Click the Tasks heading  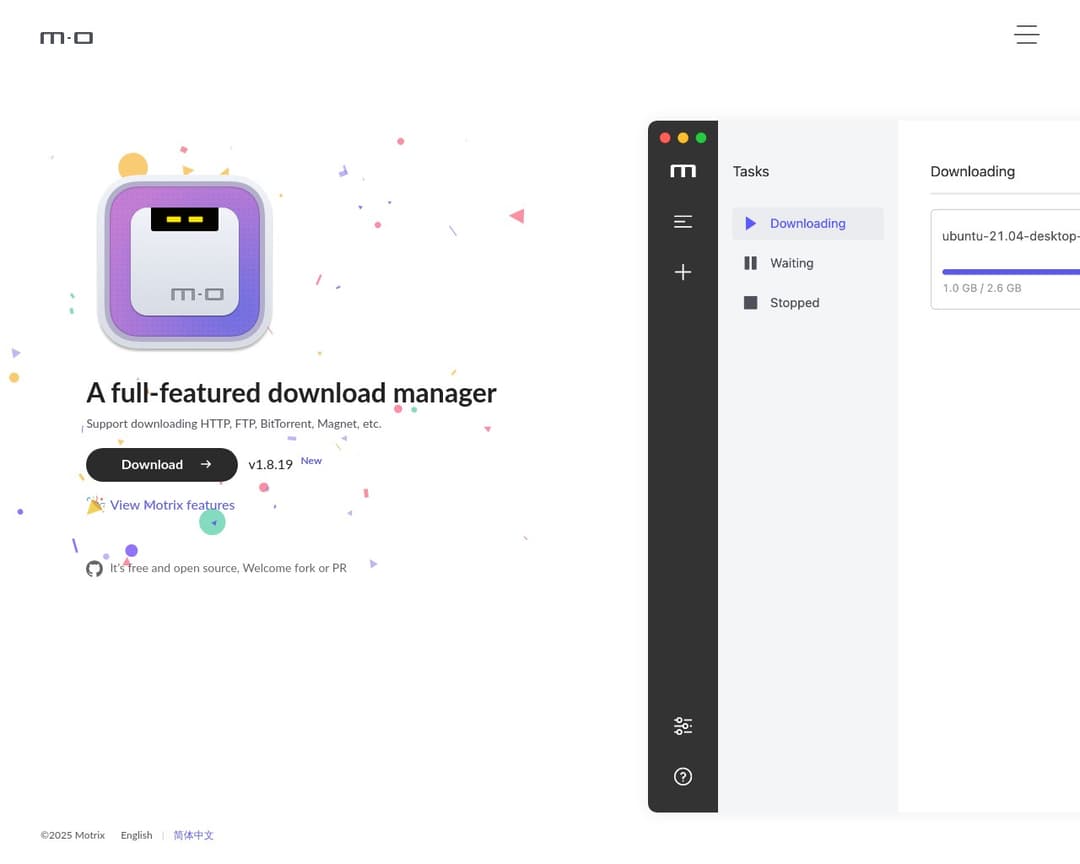coord(751,172)
